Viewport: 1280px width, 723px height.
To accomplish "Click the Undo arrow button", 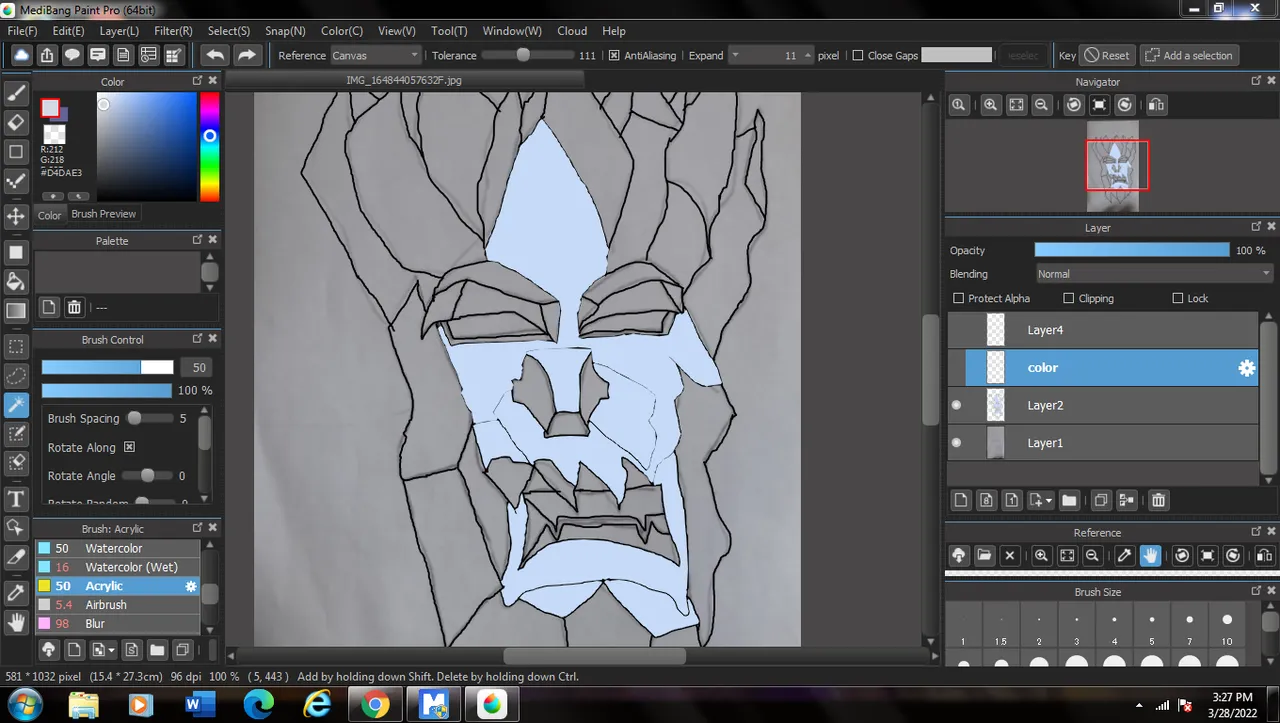I will [x=215, y=56].
